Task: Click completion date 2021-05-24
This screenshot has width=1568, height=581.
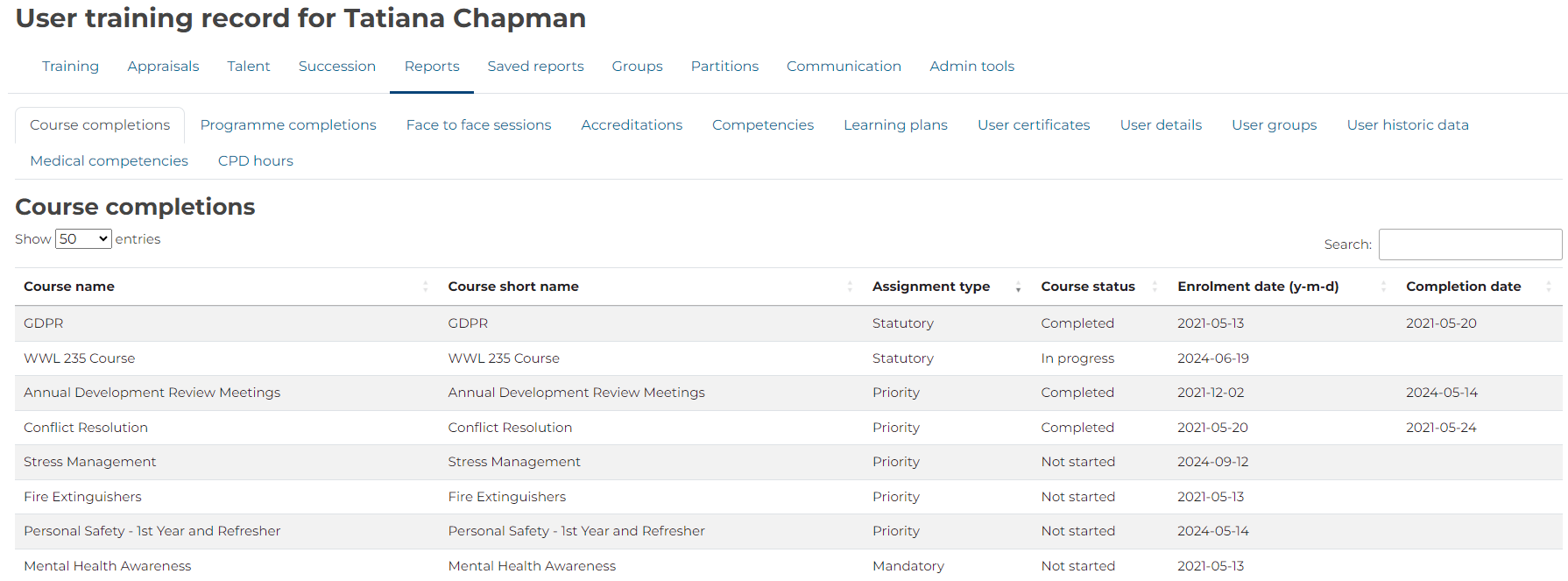Action: click(1441, 428)
